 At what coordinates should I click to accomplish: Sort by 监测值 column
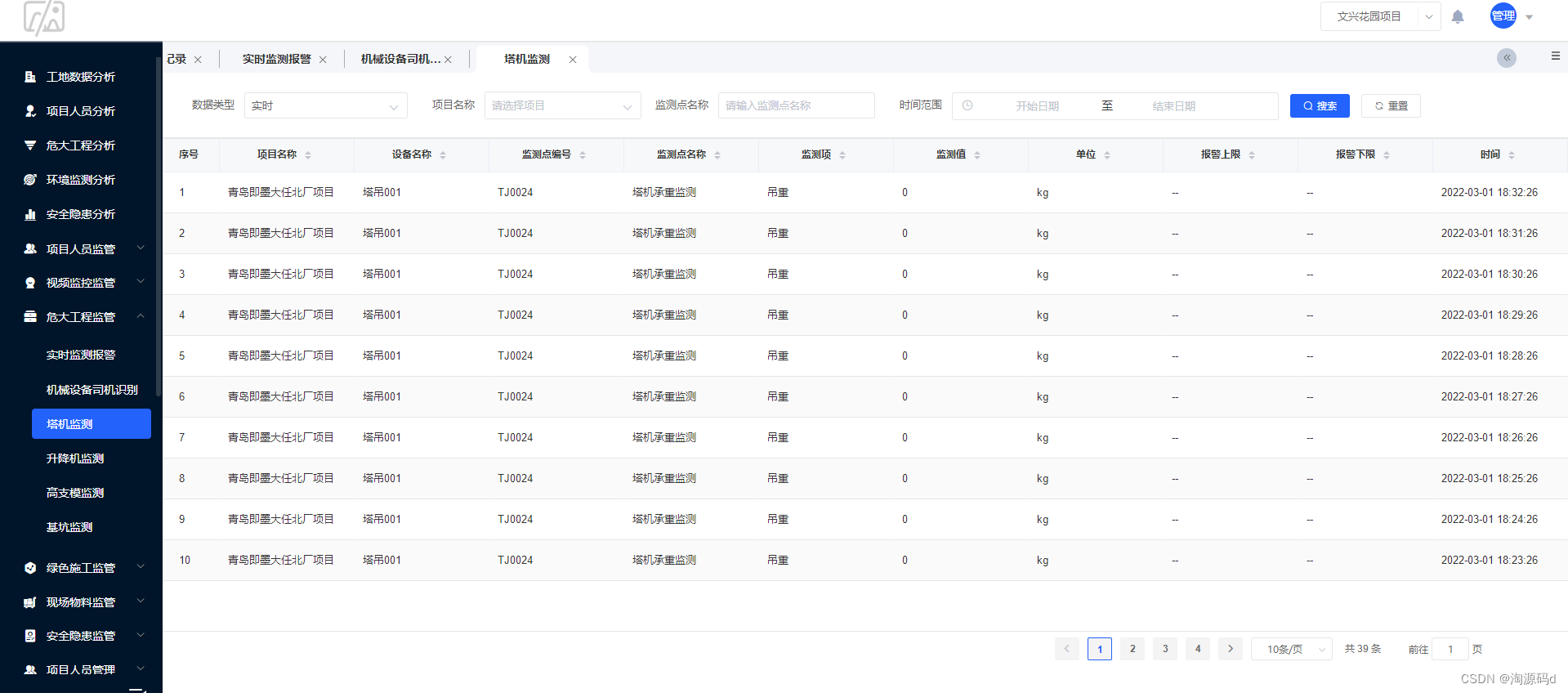[x=977, y=154]
